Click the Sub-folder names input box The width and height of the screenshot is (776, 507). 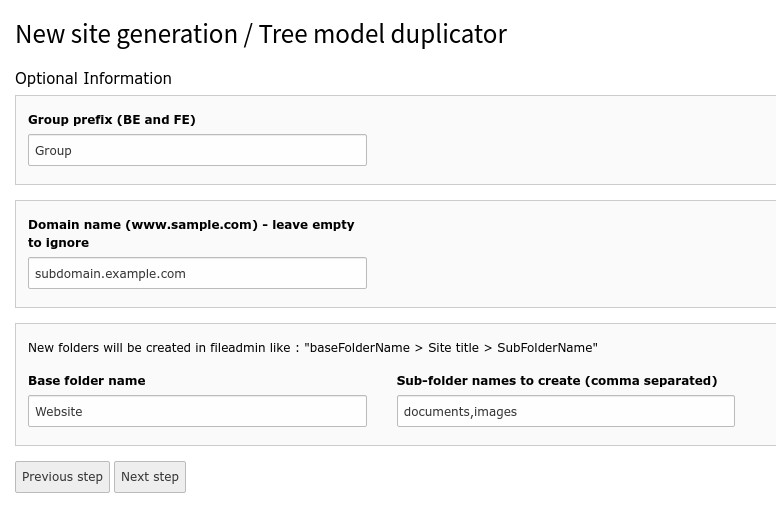[565, 411]
